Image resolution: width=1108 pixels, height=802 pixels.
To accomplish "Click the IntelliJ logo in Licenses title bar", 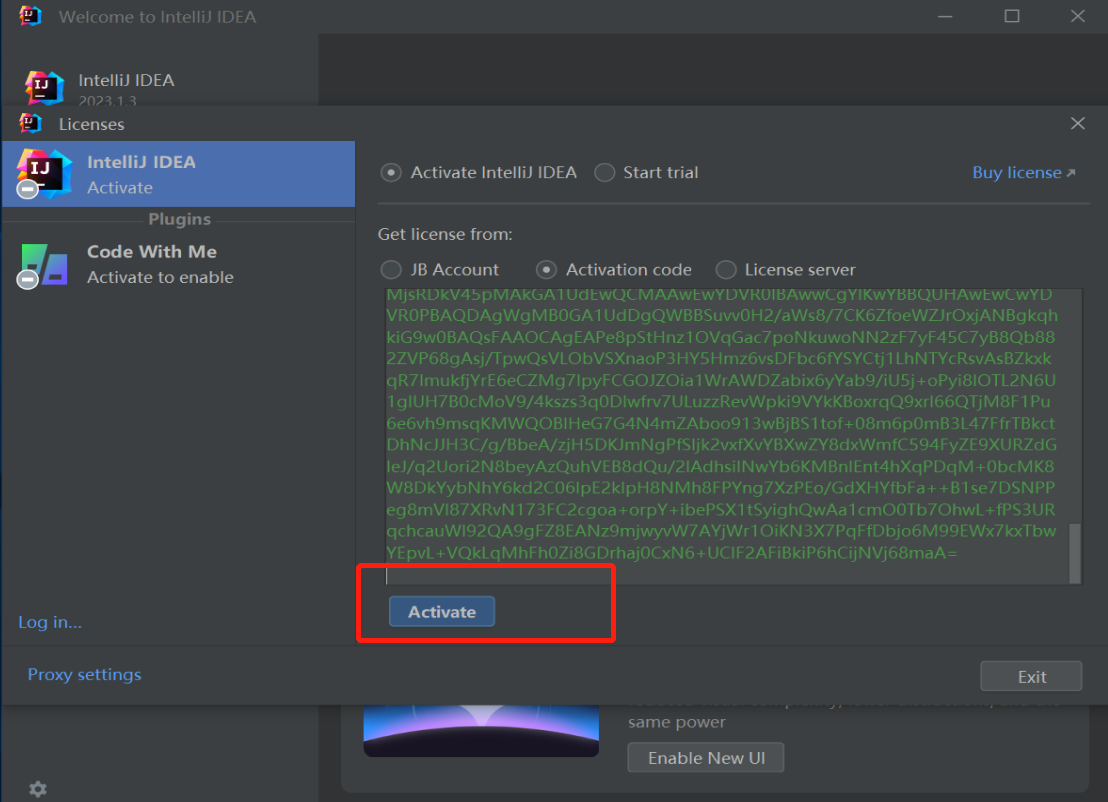I will [31, 124].
